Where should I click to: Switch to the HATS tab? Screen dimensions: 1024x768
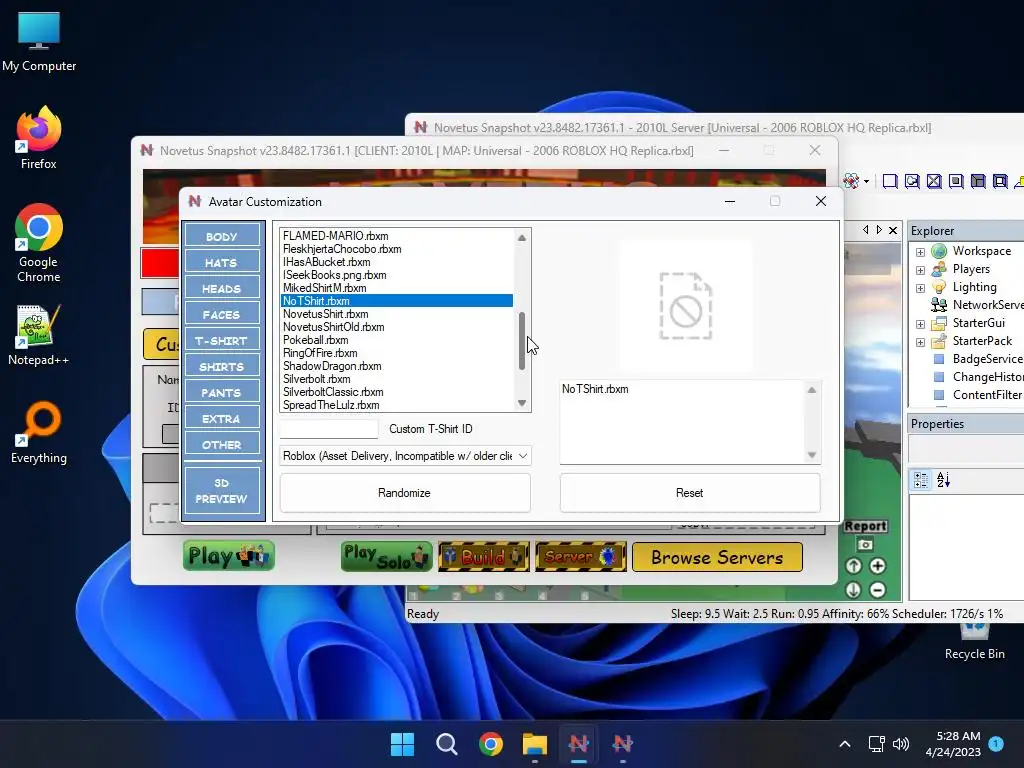click(222, 262)
